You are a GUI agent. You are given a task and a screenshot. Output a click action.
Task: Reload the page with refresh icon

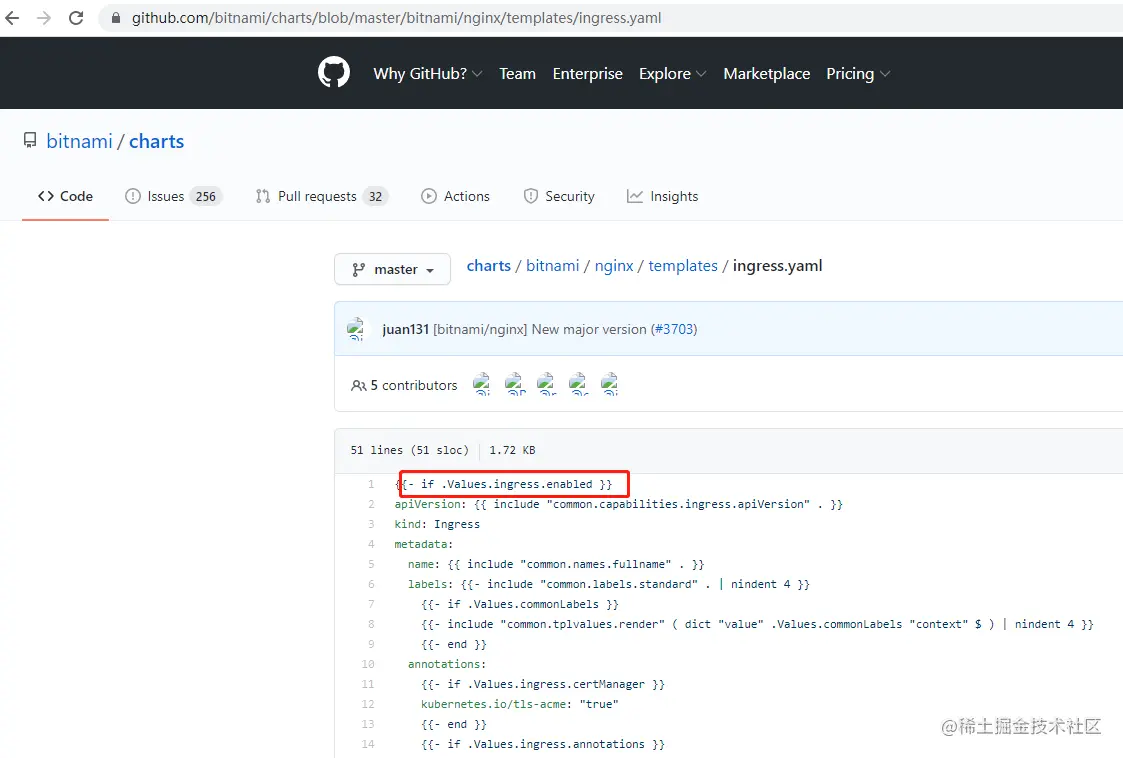click(76, 18)
